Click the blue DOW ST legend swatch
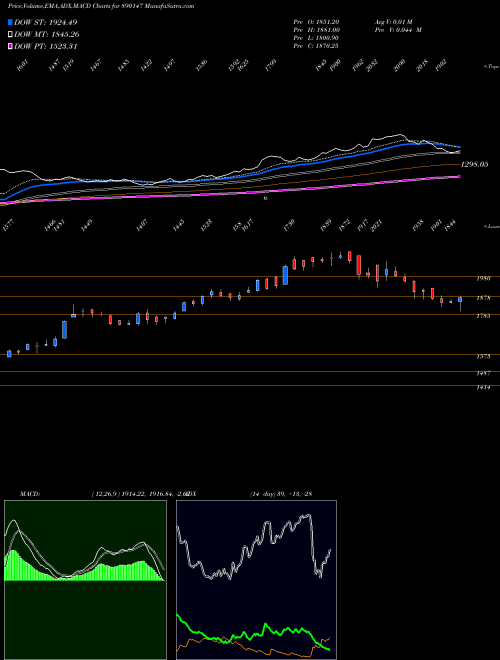 10,22
